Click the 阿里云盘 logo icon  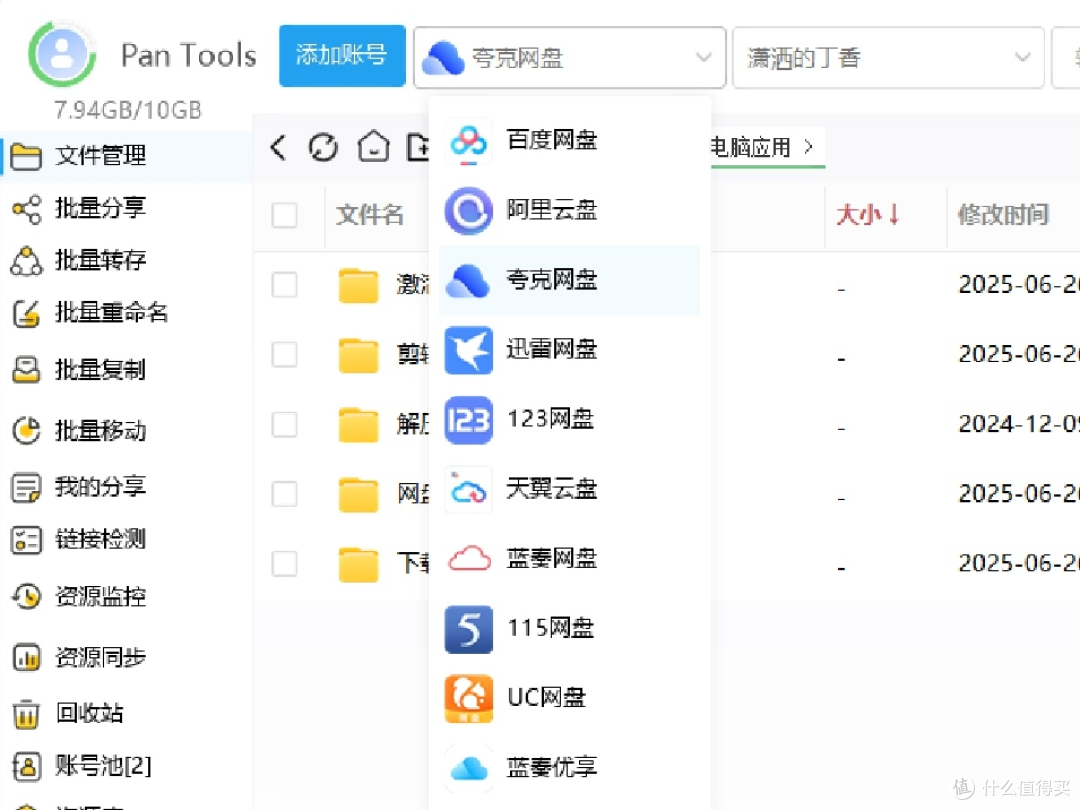[468, 211]
